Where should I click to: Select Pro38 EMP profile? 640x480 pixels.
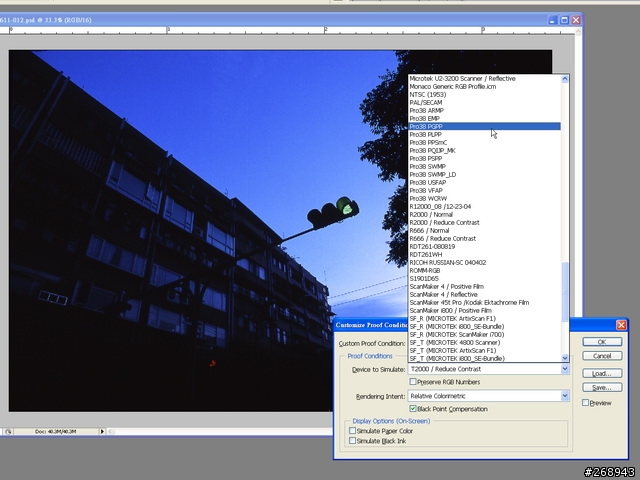point(484,118)
